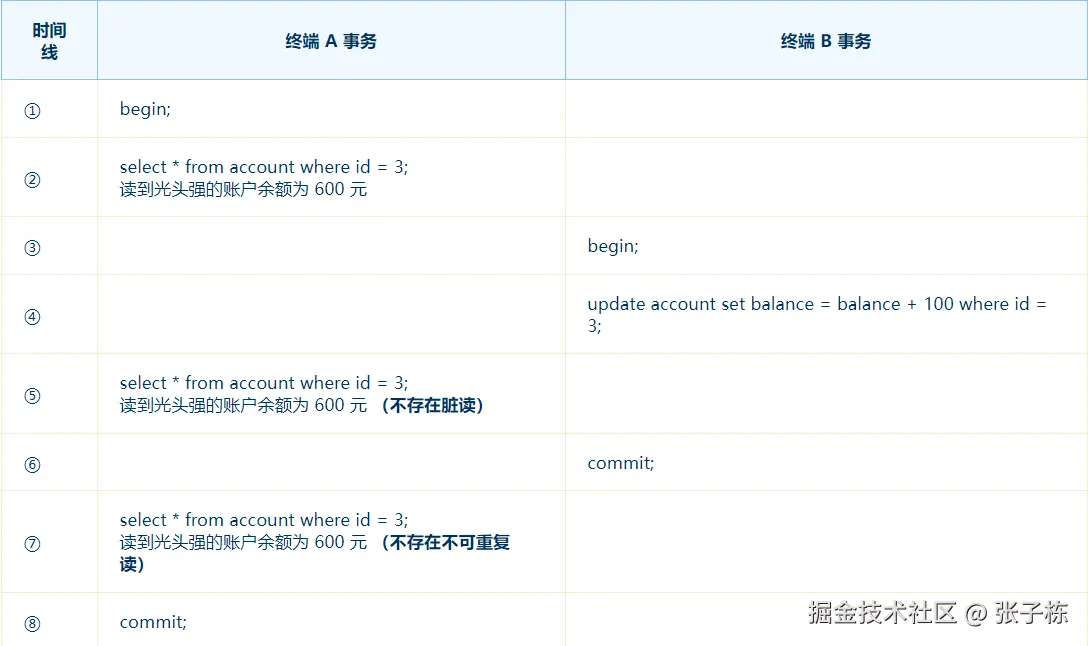The height and width of the screenshot is (646, 1088).
Task: Click the circled number ③ timeline marker
Action: pyautogui.click(x=33, y=248)
